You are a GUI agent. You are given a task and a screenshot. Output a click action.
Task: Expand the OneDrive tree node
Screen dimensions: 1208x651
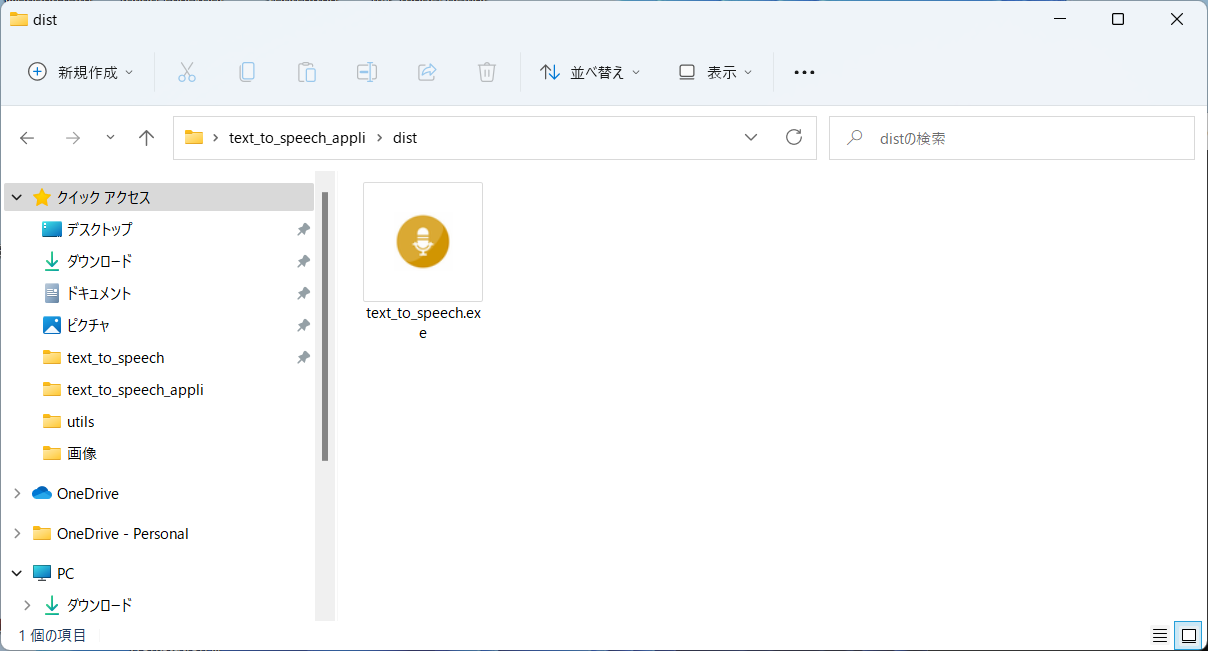click(x=17, y=494)
